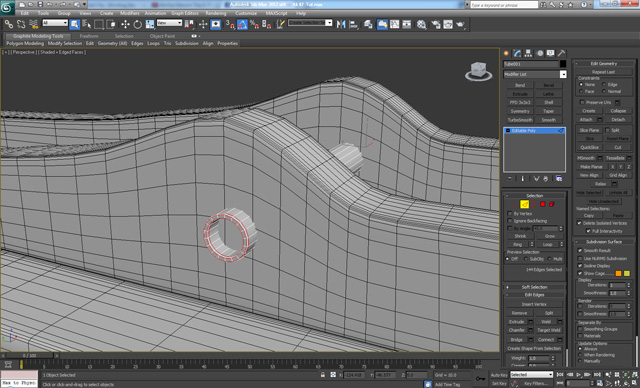Screen dimensions: 640x388
Task: Click the Loop selection button
Action: click(547, 244)
